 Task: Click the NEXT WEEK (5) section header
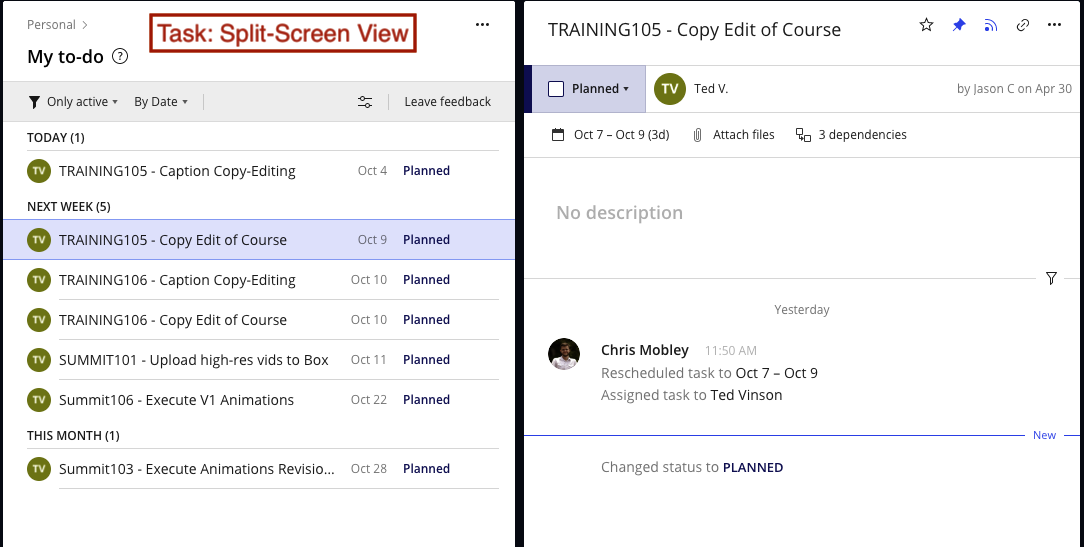68,207
